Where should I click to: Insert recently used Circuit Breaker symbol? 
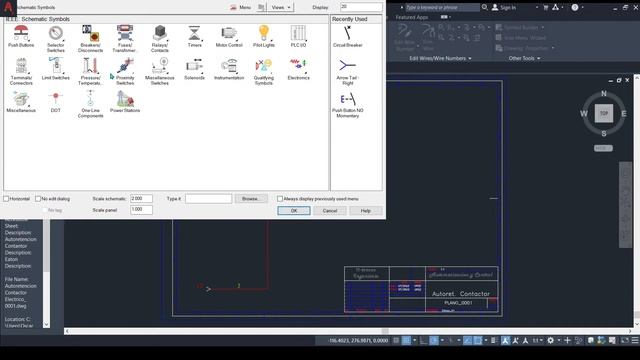[347, 36]
